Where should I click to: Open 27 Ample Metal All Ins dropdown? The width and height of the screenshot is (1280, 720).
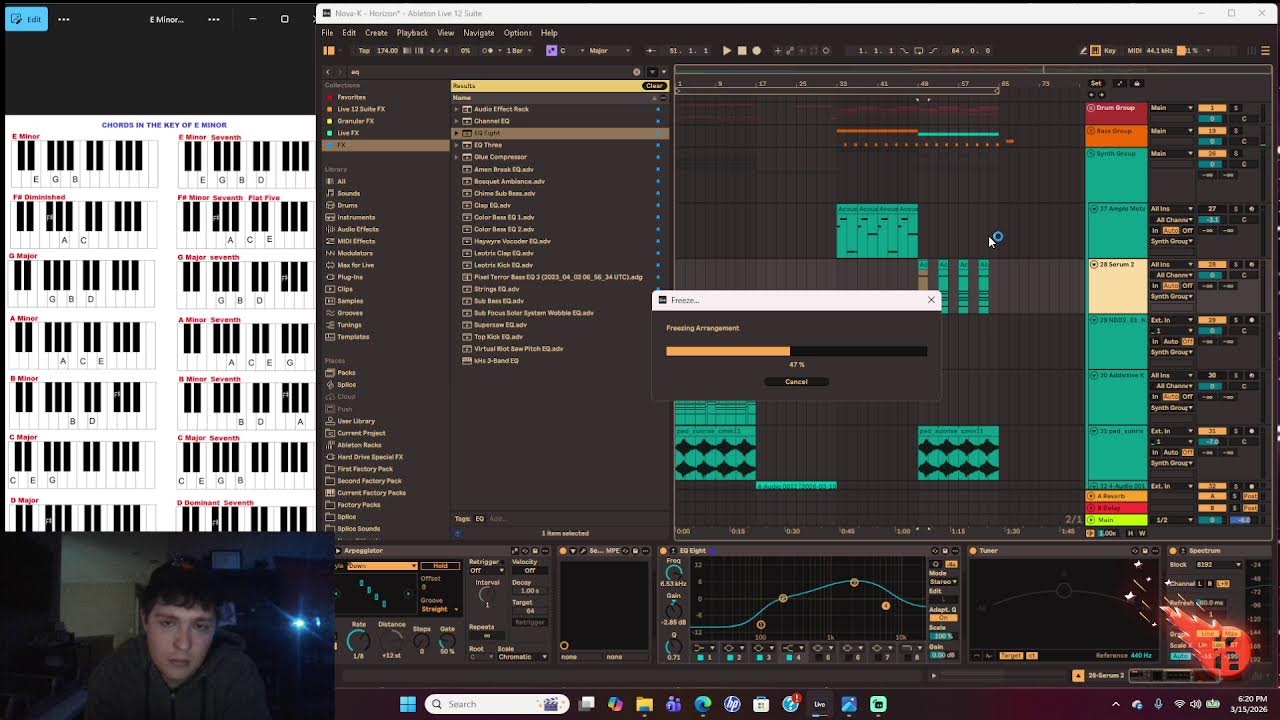[x=1172, y=209]
